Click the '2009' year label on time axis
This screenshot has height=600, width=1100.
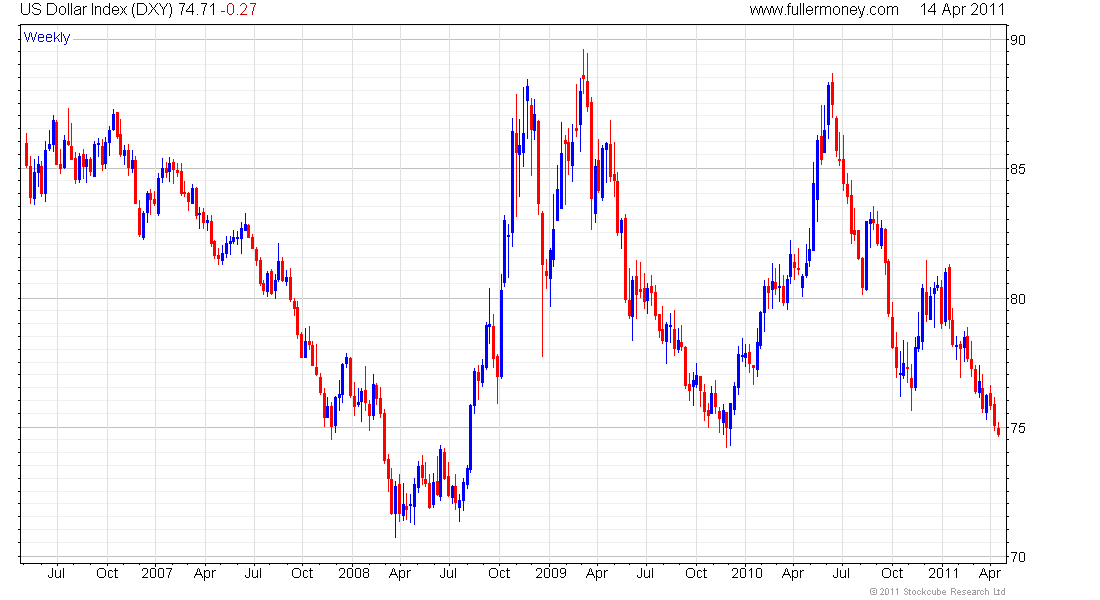click(551, 573)
